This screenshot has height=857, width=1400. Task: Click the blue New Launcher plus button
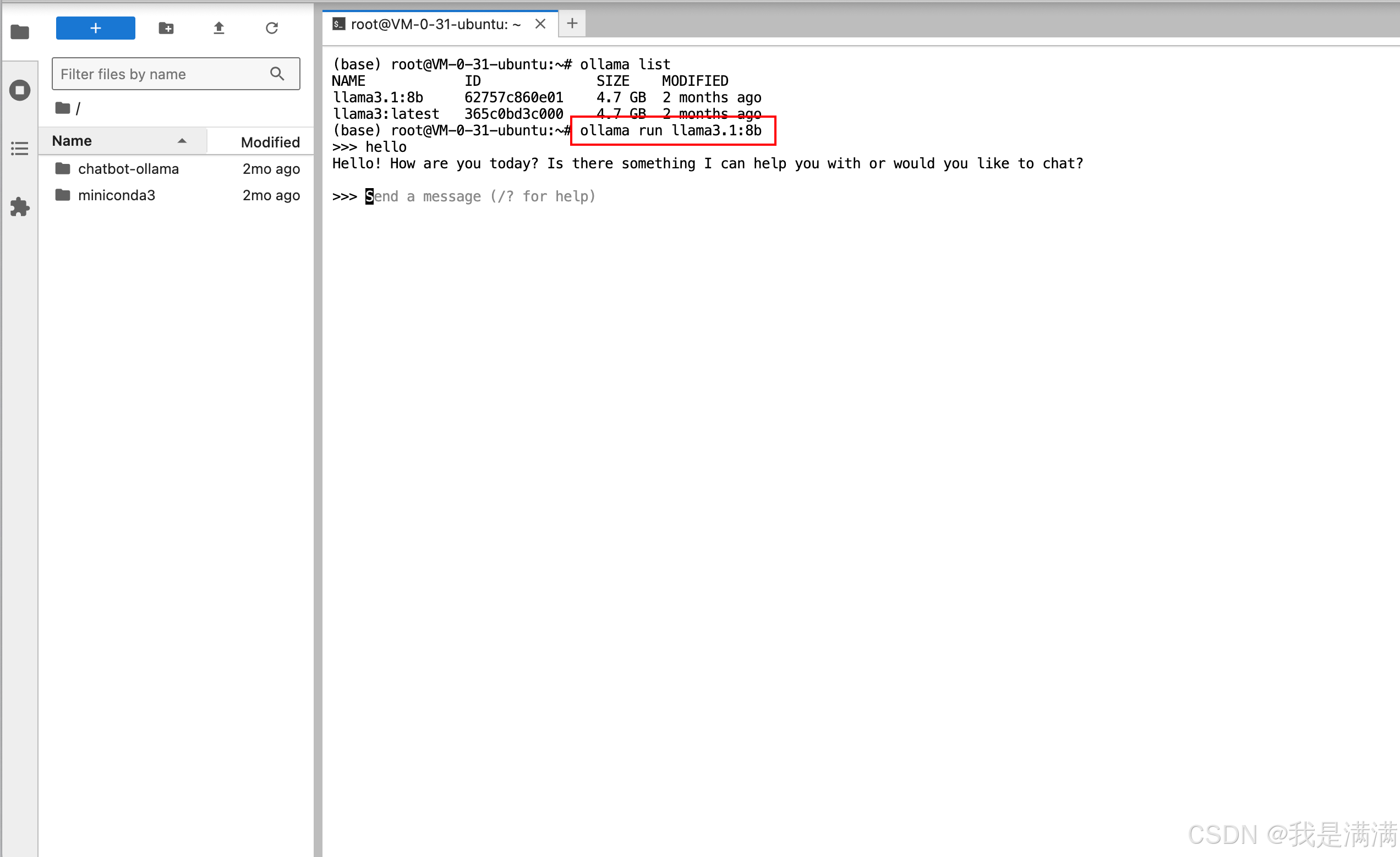coord(95,28)
